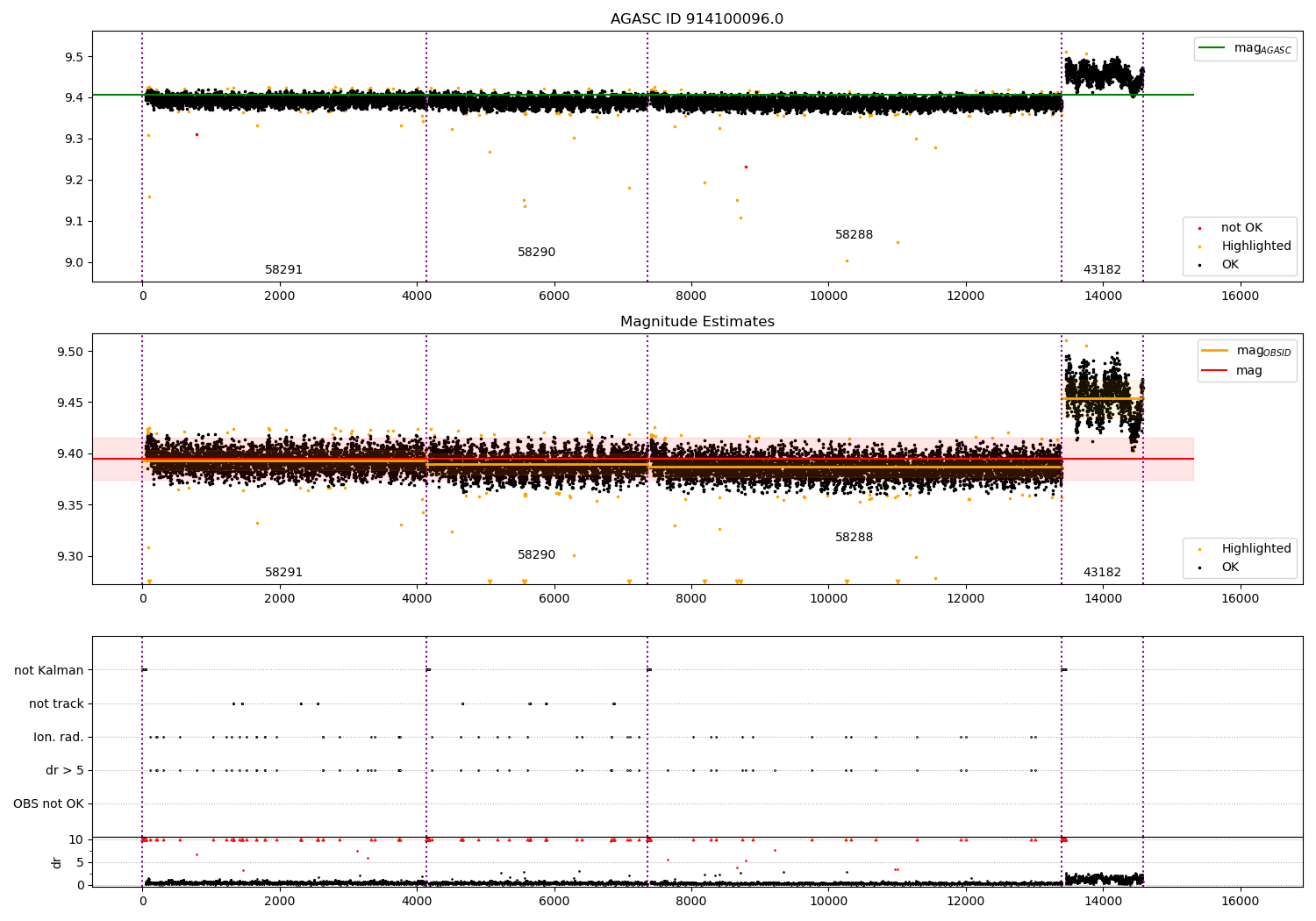Click the "Magnitude Estimates" plot title
Screen dimensions: 1316x921
pos(697,322)
